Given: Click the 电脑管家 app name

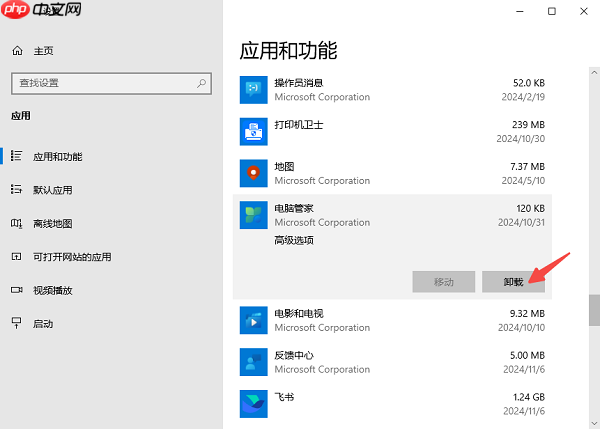Looking at the screenshot, I should 294,208.
